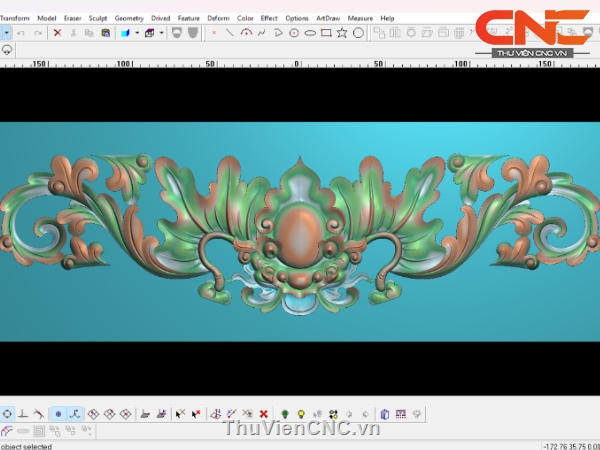Screen dimensions: 600x450
Task: Open the leftmost toolbar dropdown arrow
Action: pyautogui.click(x=6, y=32)
